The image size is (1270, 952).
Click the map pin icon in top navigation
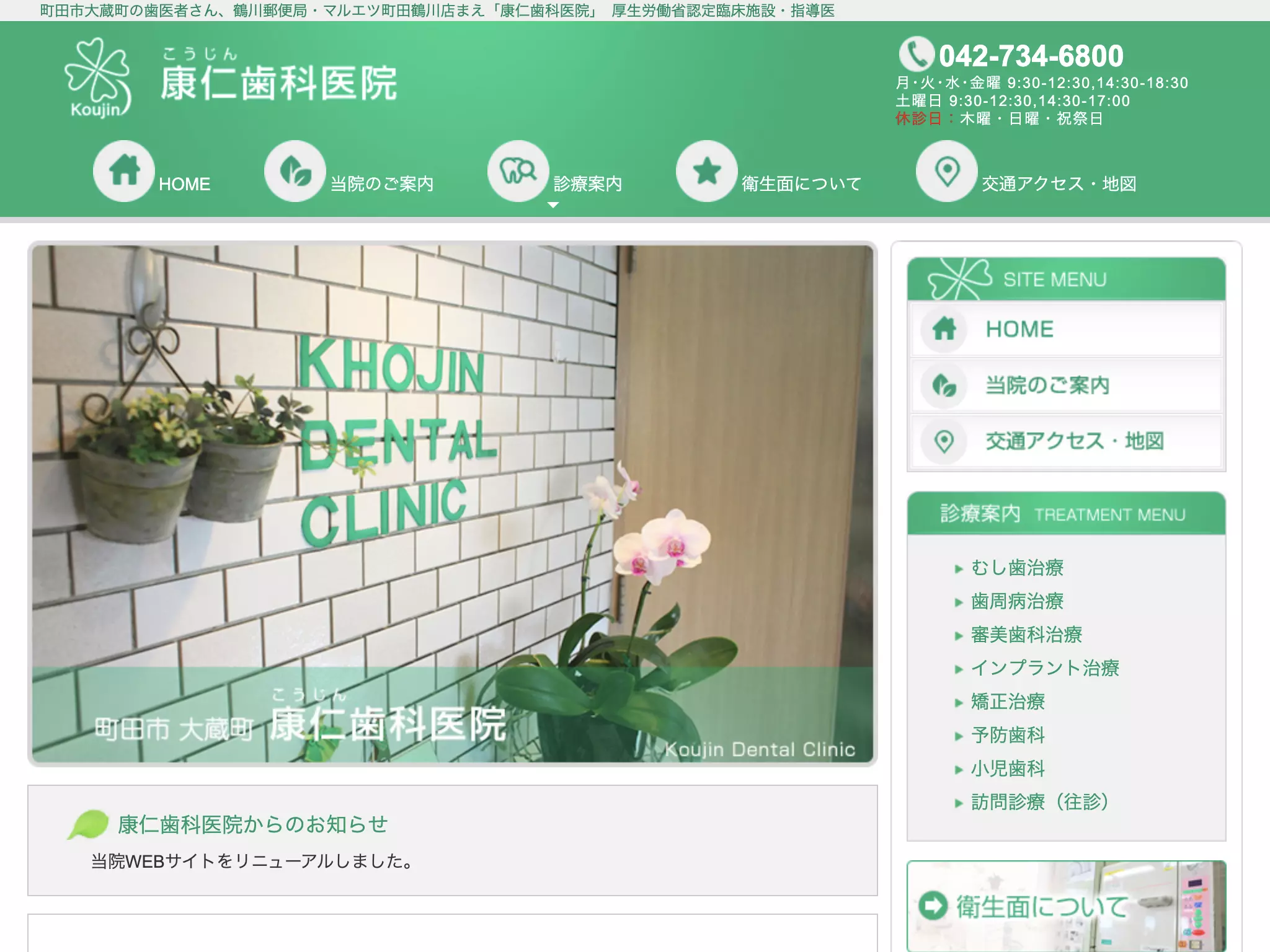947,171
